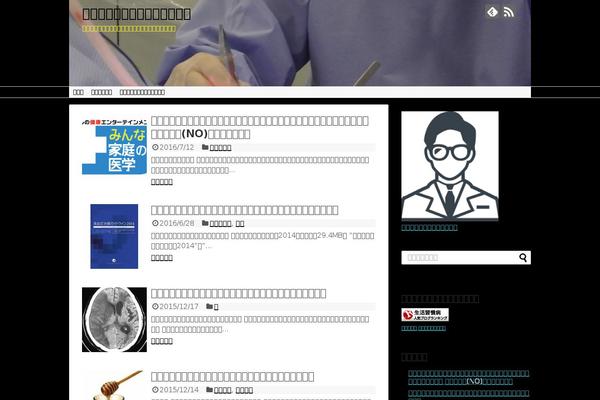Open the text link under ranking banner

(423, 328)
